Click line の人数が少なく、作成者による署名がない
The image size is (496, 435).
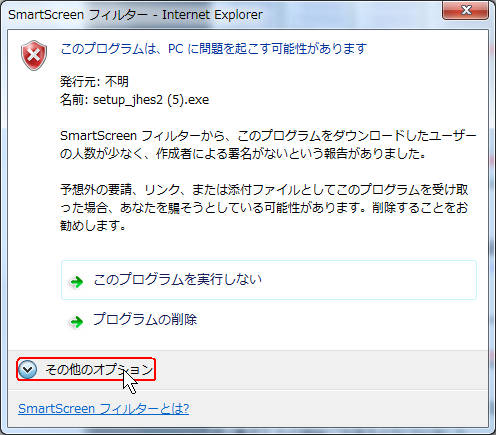click(x=243, y=153)
